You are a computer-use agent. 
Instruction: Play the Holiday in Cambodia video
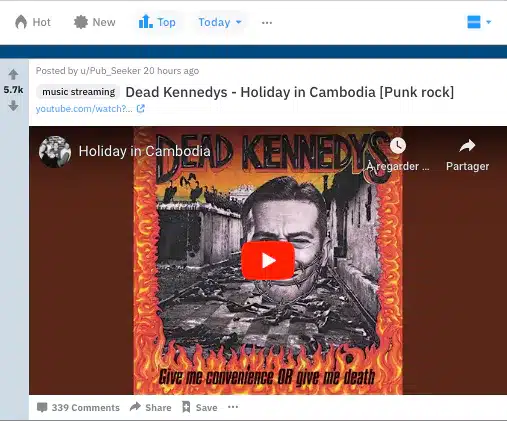pos(268,261)
